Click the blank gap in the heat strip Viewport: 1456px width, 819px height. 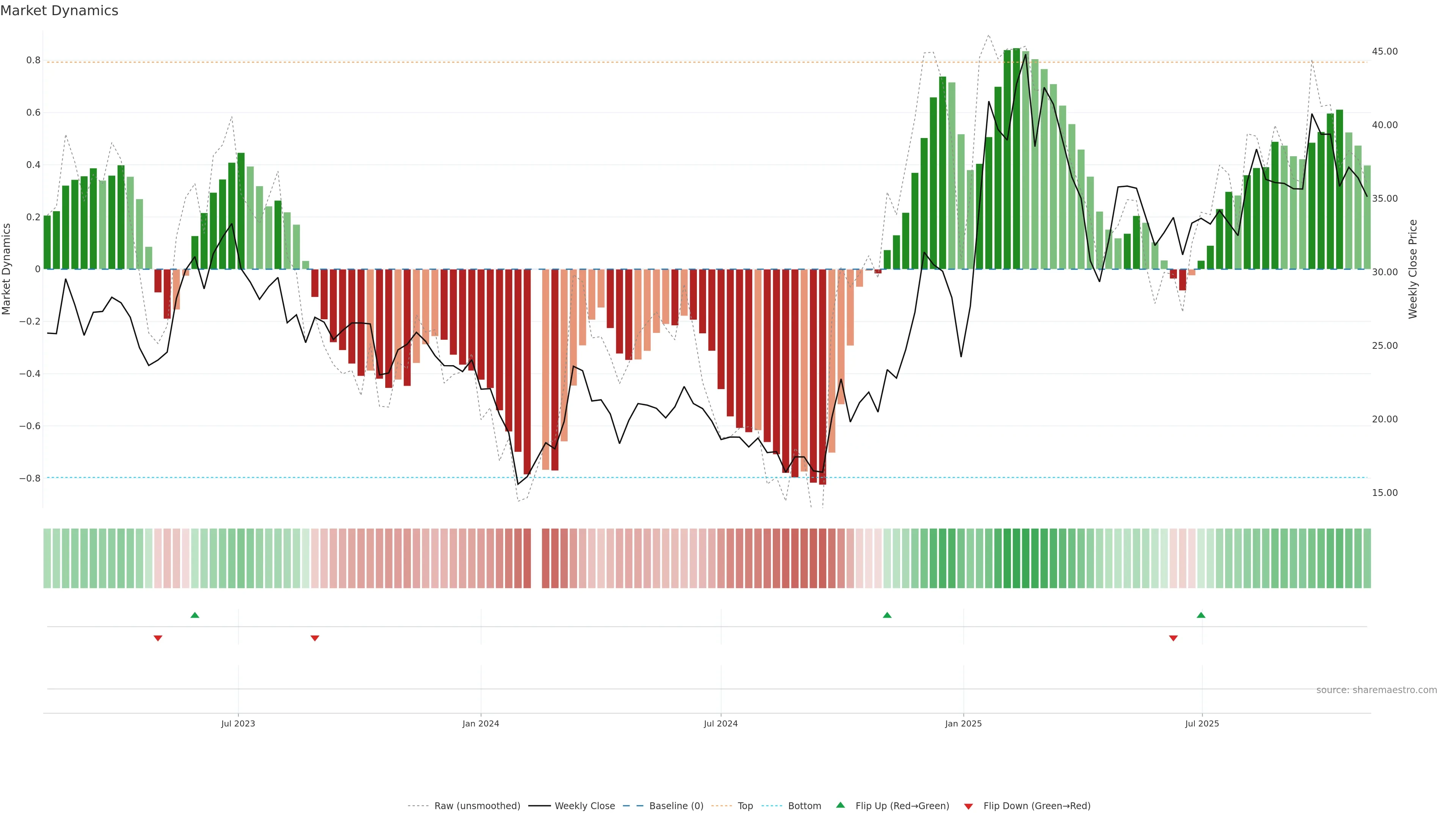537,559
